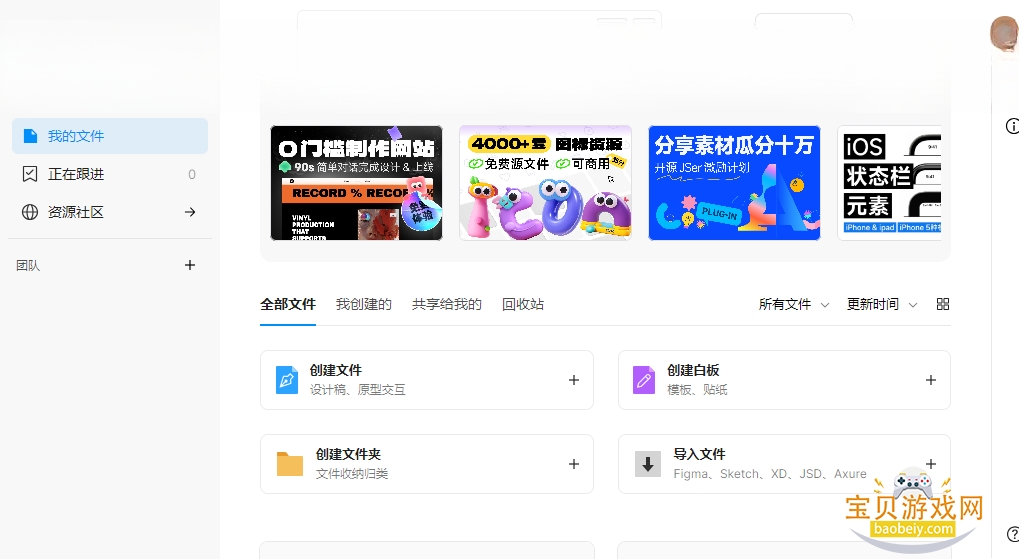Add a new team with plus icon

190,265
